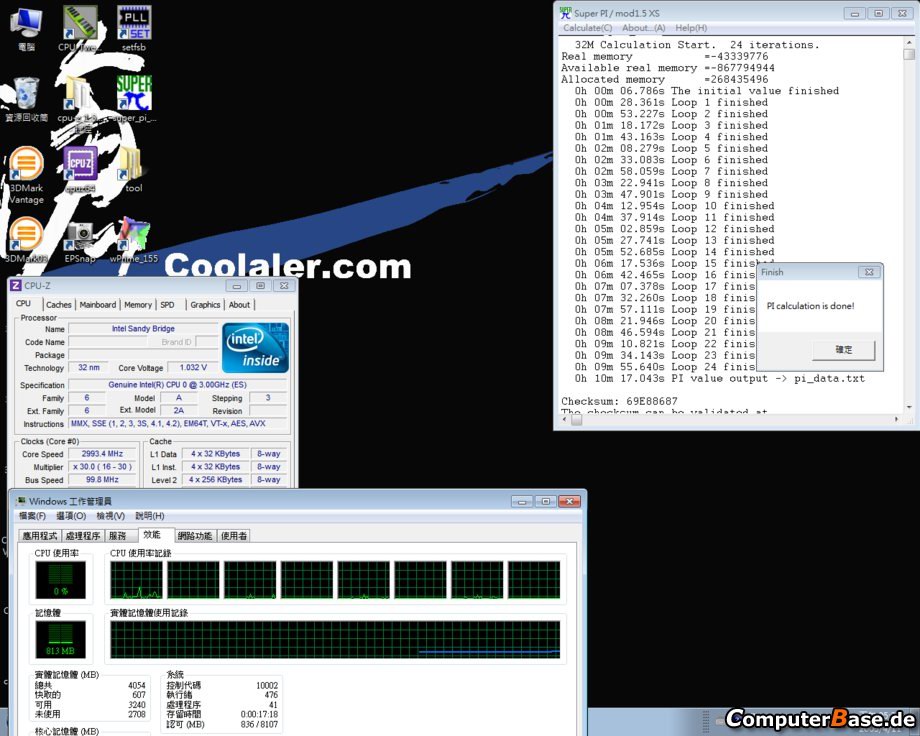The width and height of the screenshot is (920, 736).
Task: Switch to the Mainboard tab in CPU-Z
Action: point(98,305)
